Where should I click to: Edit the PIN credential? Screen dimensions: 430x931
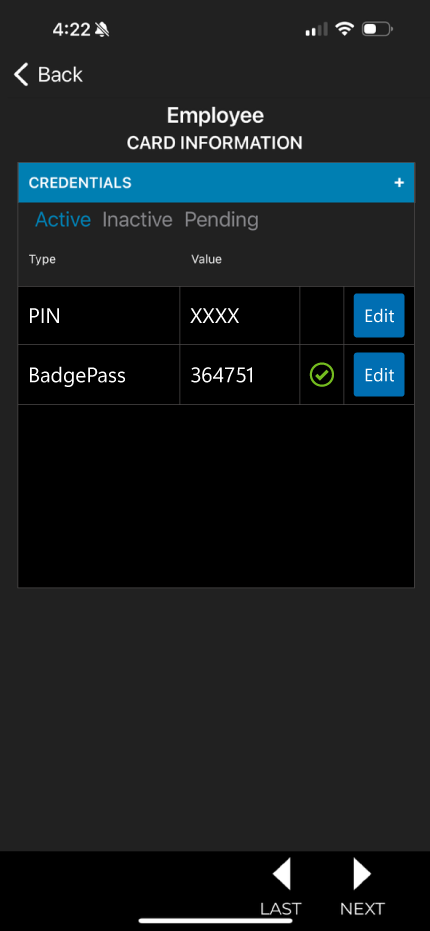coord(379,315)
